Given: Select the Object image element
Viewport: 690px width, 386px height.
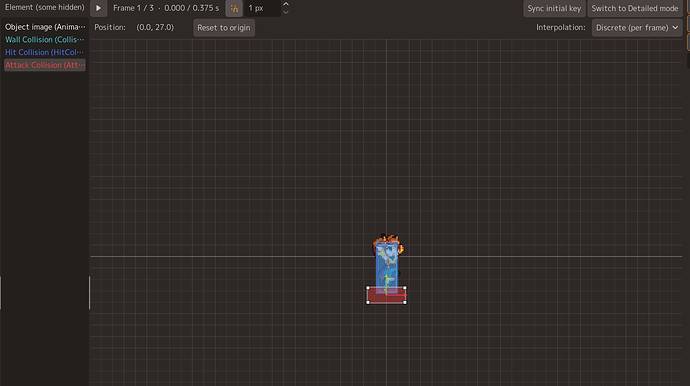Looking at the screenshot, I should (x=45, y=27).
